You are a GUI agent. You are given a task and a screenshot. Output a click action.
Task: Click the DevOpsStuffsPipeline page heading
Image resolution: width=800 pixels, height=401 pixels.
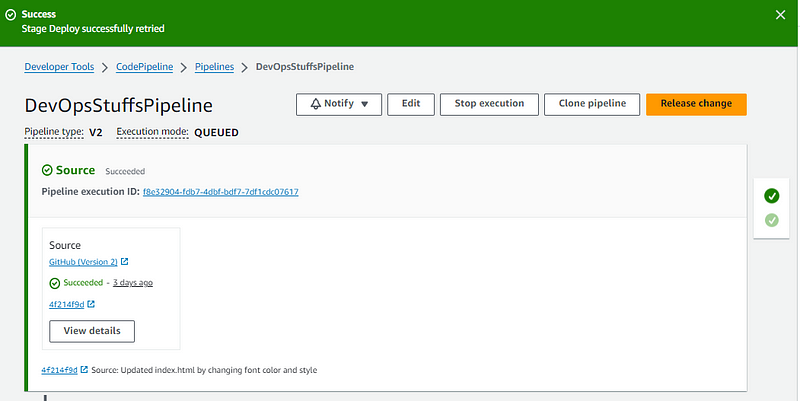[x=118, y=106]
